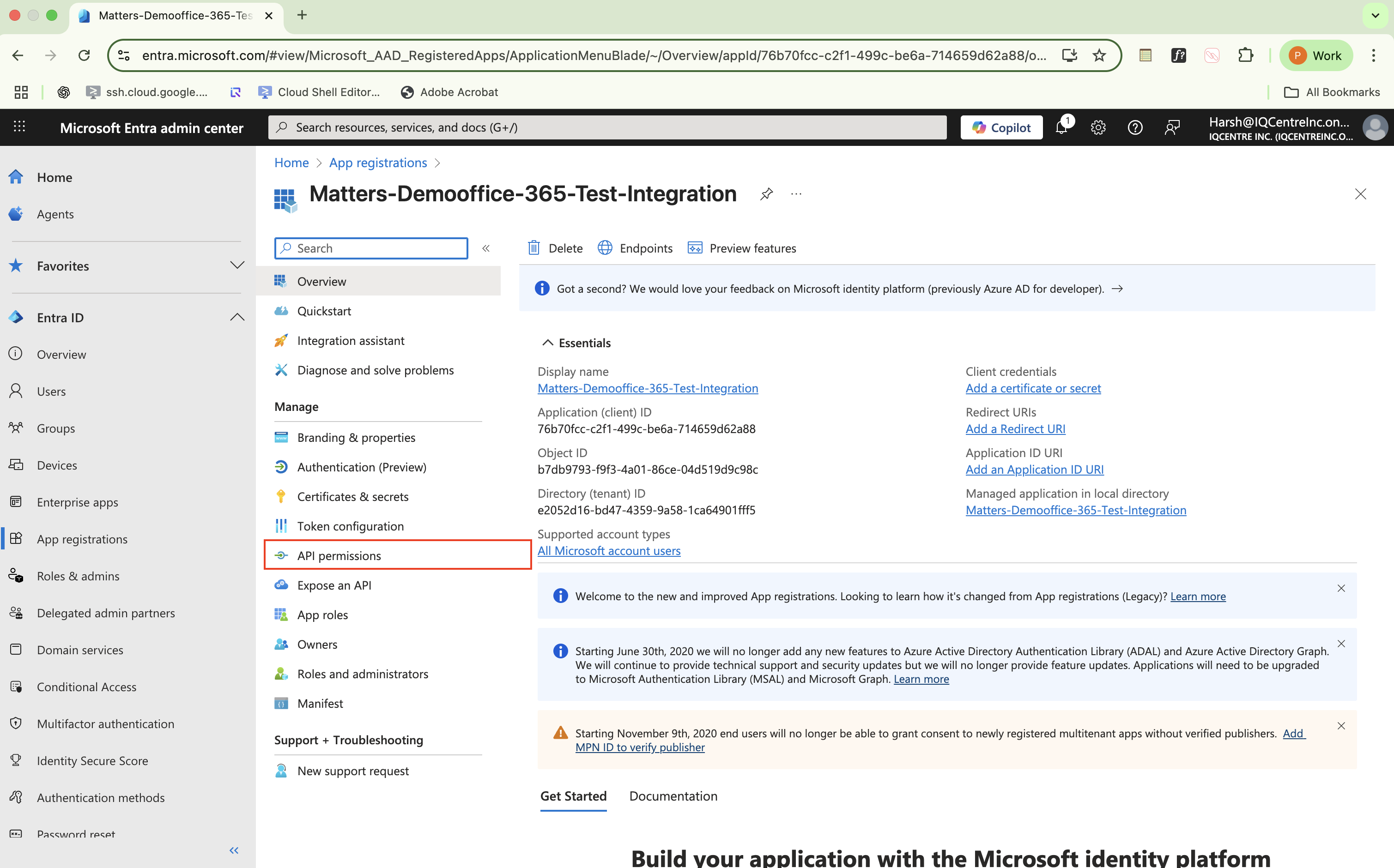Viewport: 1394px width, 868px height.
Task: Collapse the resource menu with double chevron
Action: click(x=486, y=248)
